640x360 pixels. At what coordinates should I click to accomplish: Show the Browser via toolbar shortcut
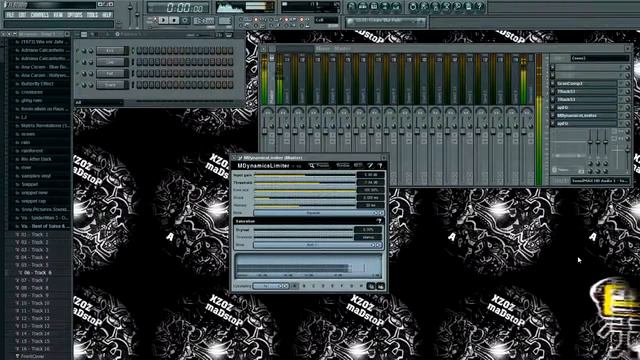click(384, 7)
